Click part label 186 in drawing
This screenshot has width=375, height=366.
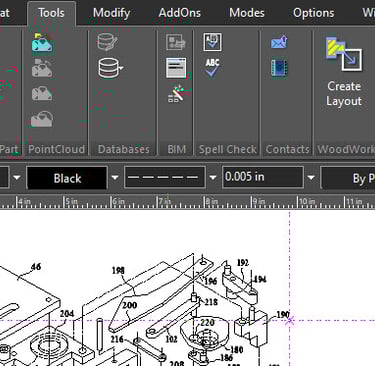226,358
